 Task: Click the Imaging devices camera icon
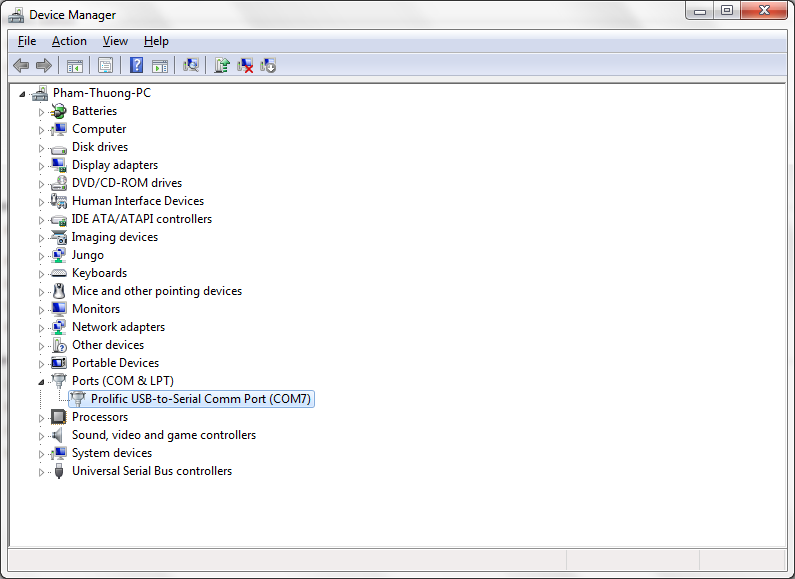tap(59, 237)
